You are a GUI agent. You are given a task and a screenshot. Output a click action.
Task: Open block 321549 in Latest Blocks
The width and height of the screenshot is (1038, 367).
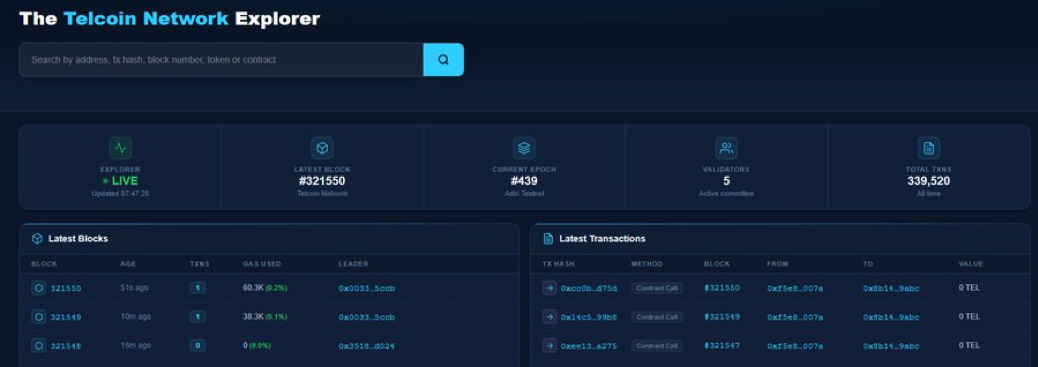(x=66, y=317)
